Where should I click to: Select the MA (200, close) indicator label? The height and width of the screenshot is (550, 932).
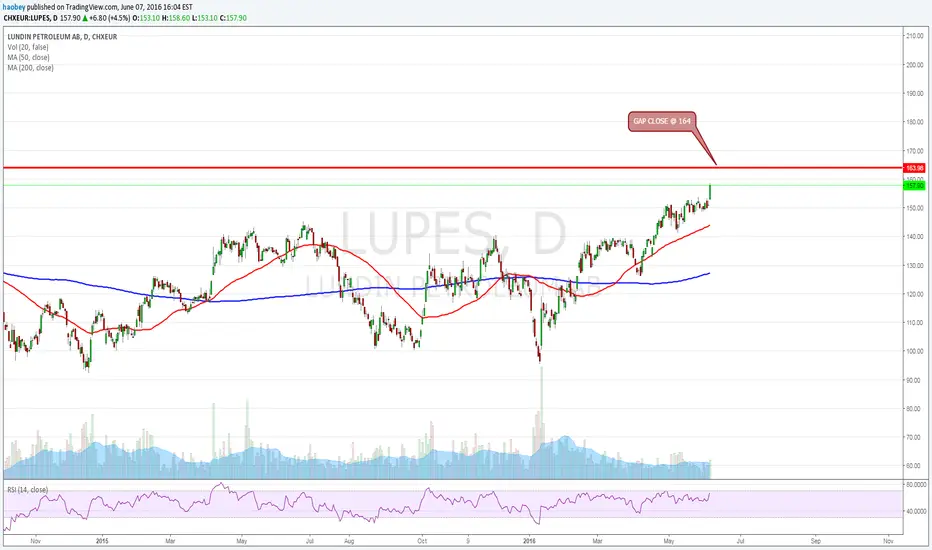tap(30, 68)
